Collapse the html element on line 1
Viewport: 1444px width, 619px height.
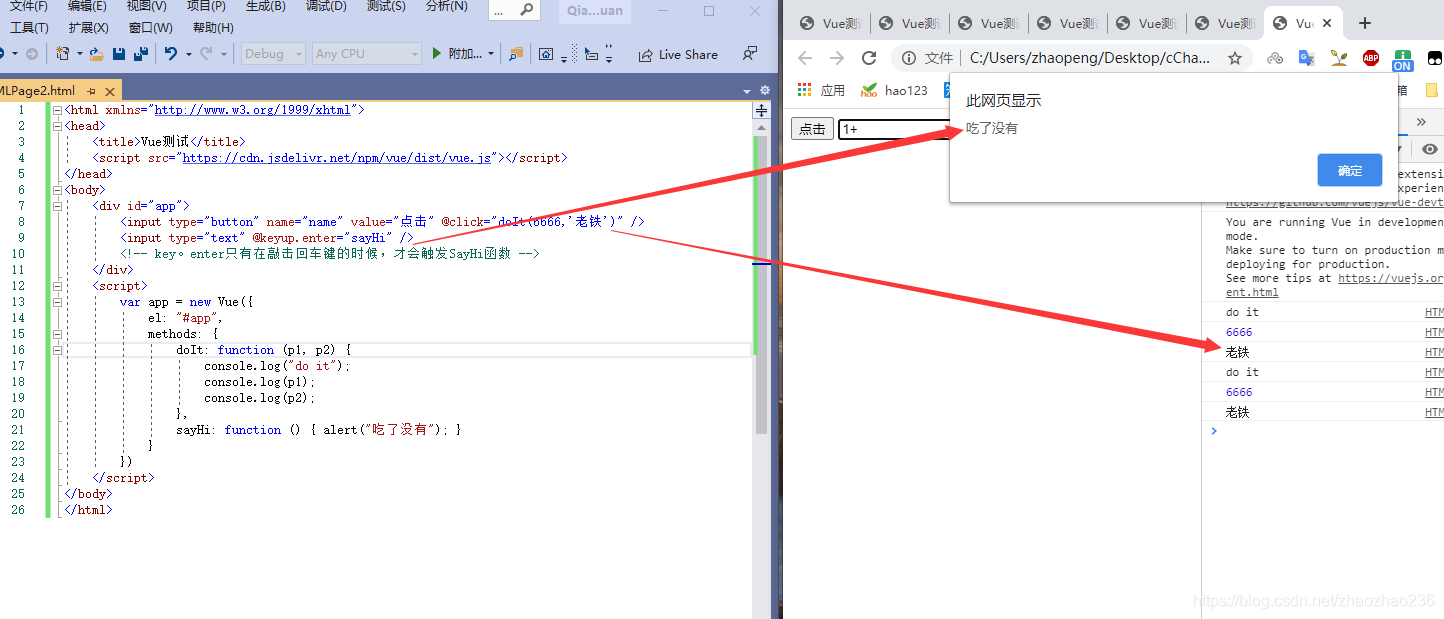57,110
